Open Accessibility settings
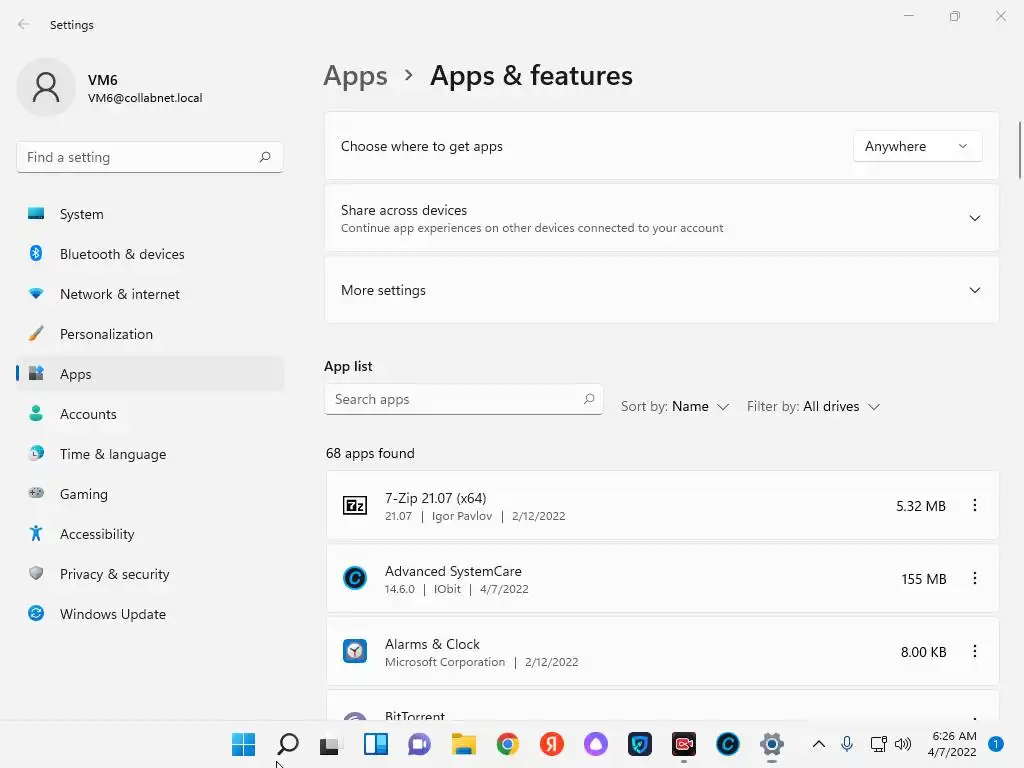The height and width of the screenshot is (768, 1024). tap(150, 534)
